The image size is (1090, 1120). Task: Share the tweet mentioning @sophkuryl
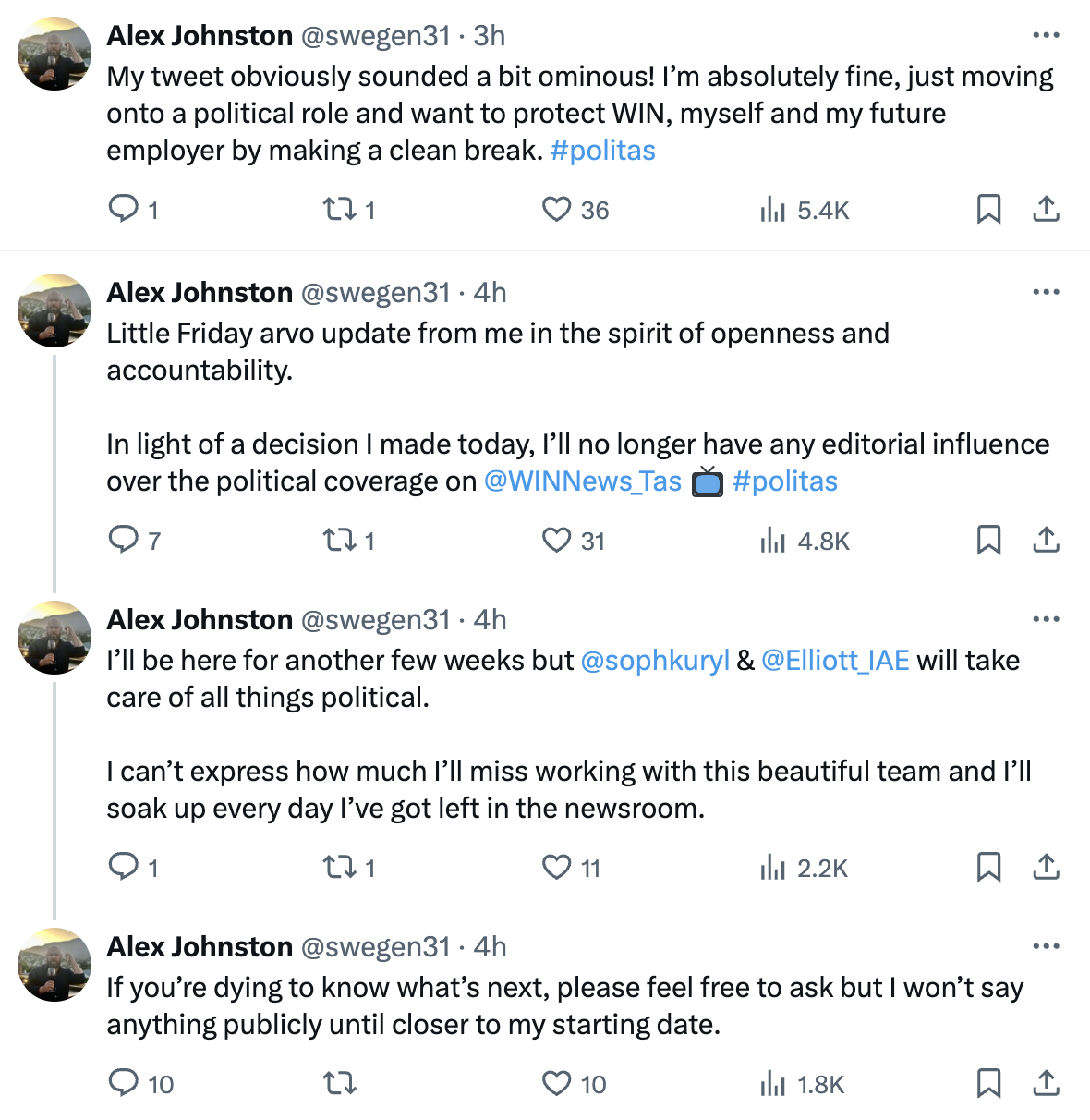pos(1046,867)
